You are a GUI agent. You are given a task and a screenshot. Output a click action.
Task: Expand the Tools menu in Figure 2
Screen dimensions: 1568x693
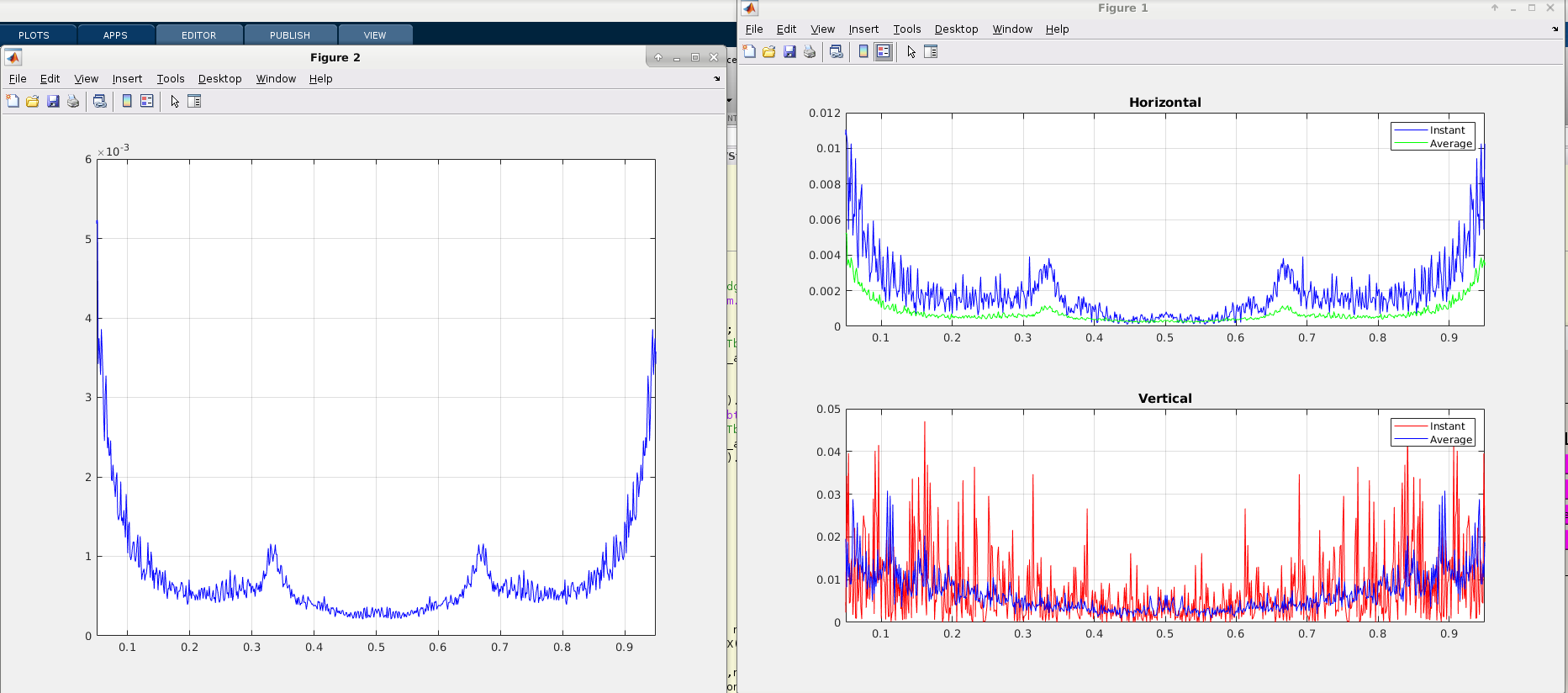coord(171,79)
